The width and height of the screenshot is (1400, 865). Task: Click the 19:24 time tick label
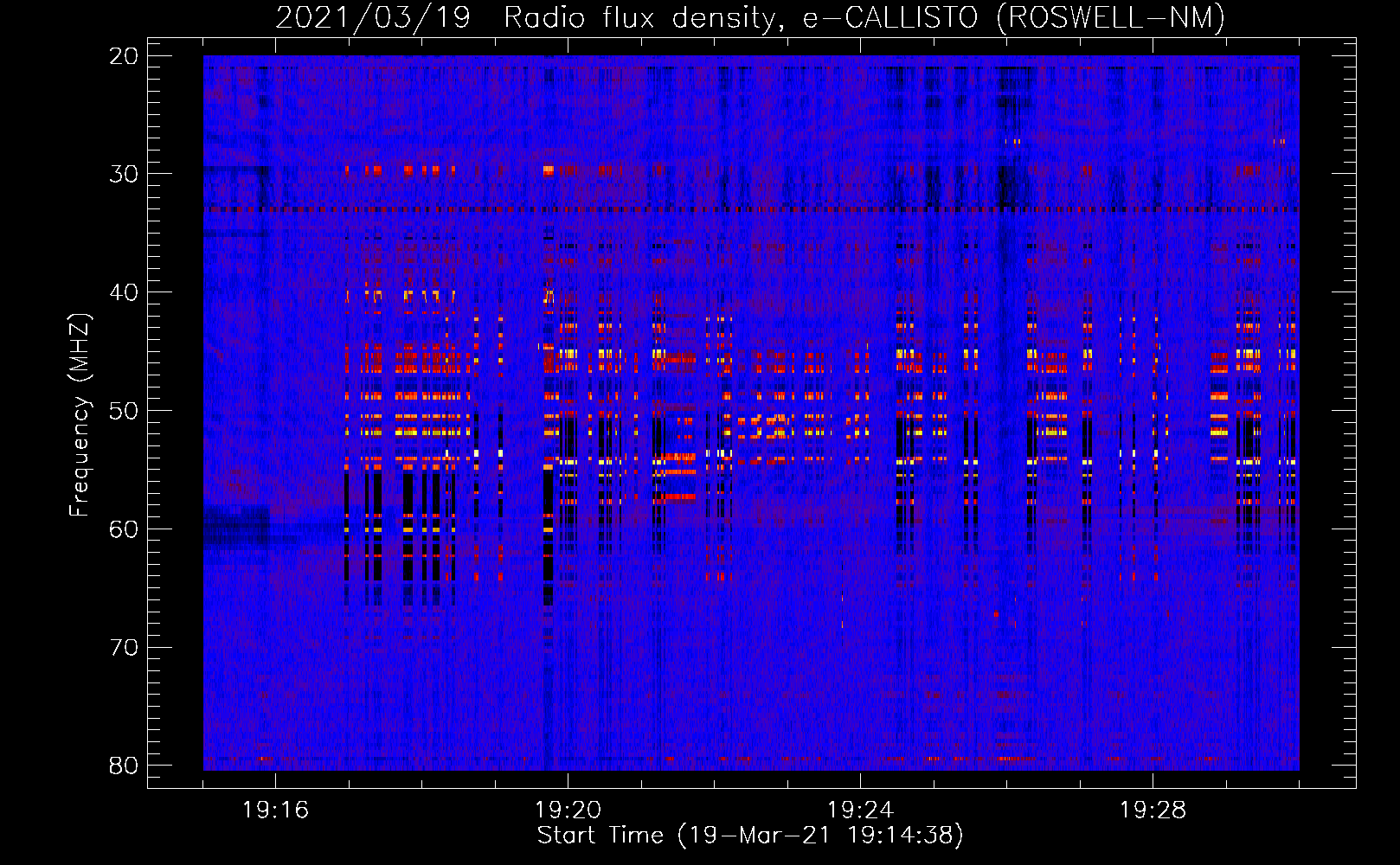click(x=860, y=811)
